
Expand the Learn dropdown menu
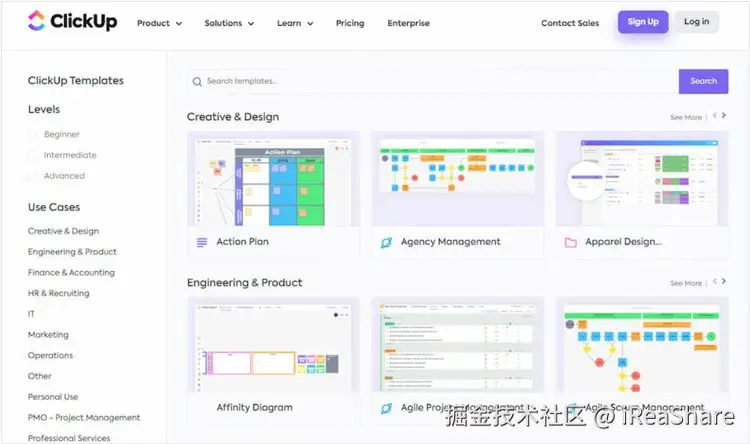(295, 23)
